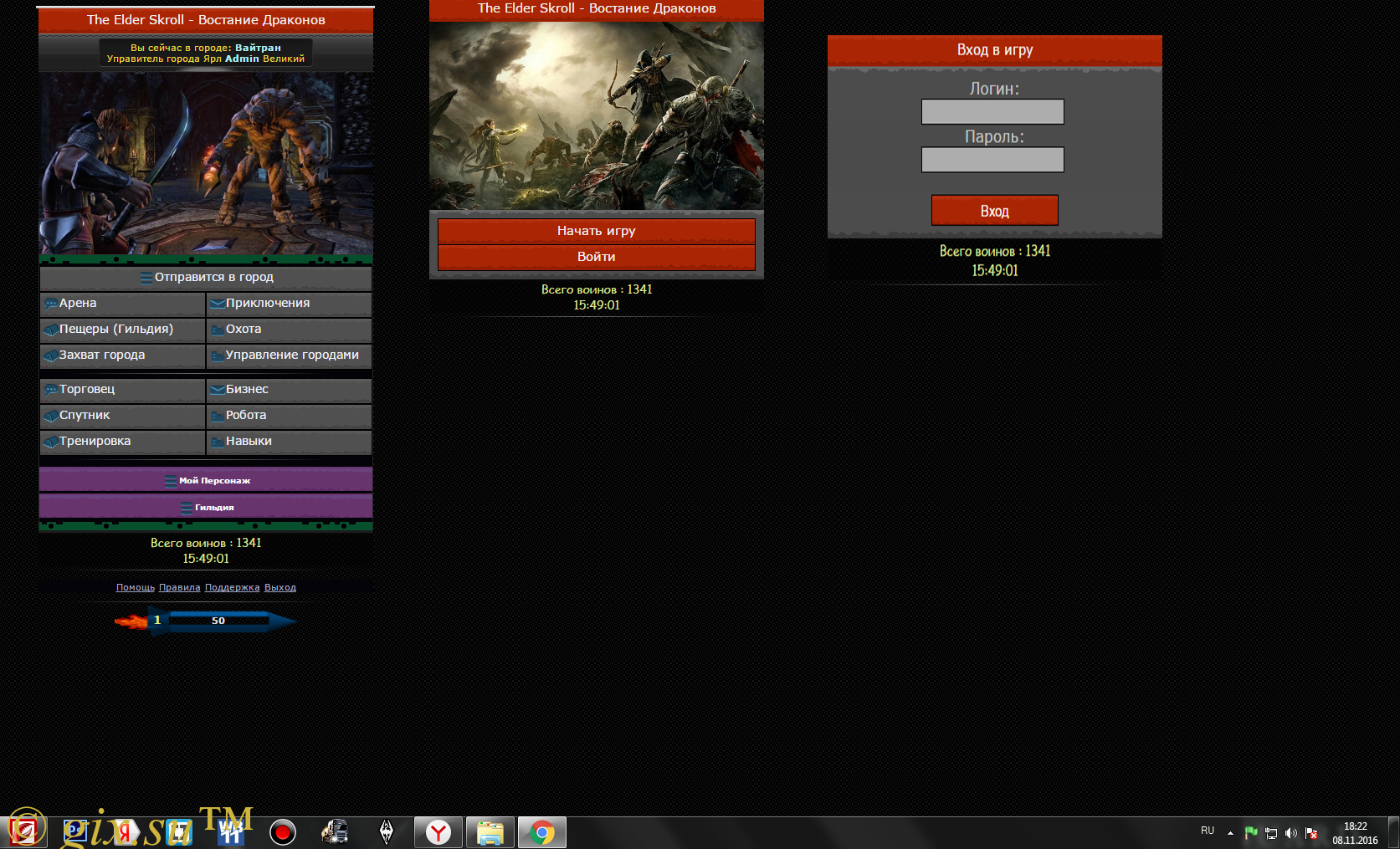1400x849 pixels.
Task: Open the Гильдия purple bar
Action: 206,507
